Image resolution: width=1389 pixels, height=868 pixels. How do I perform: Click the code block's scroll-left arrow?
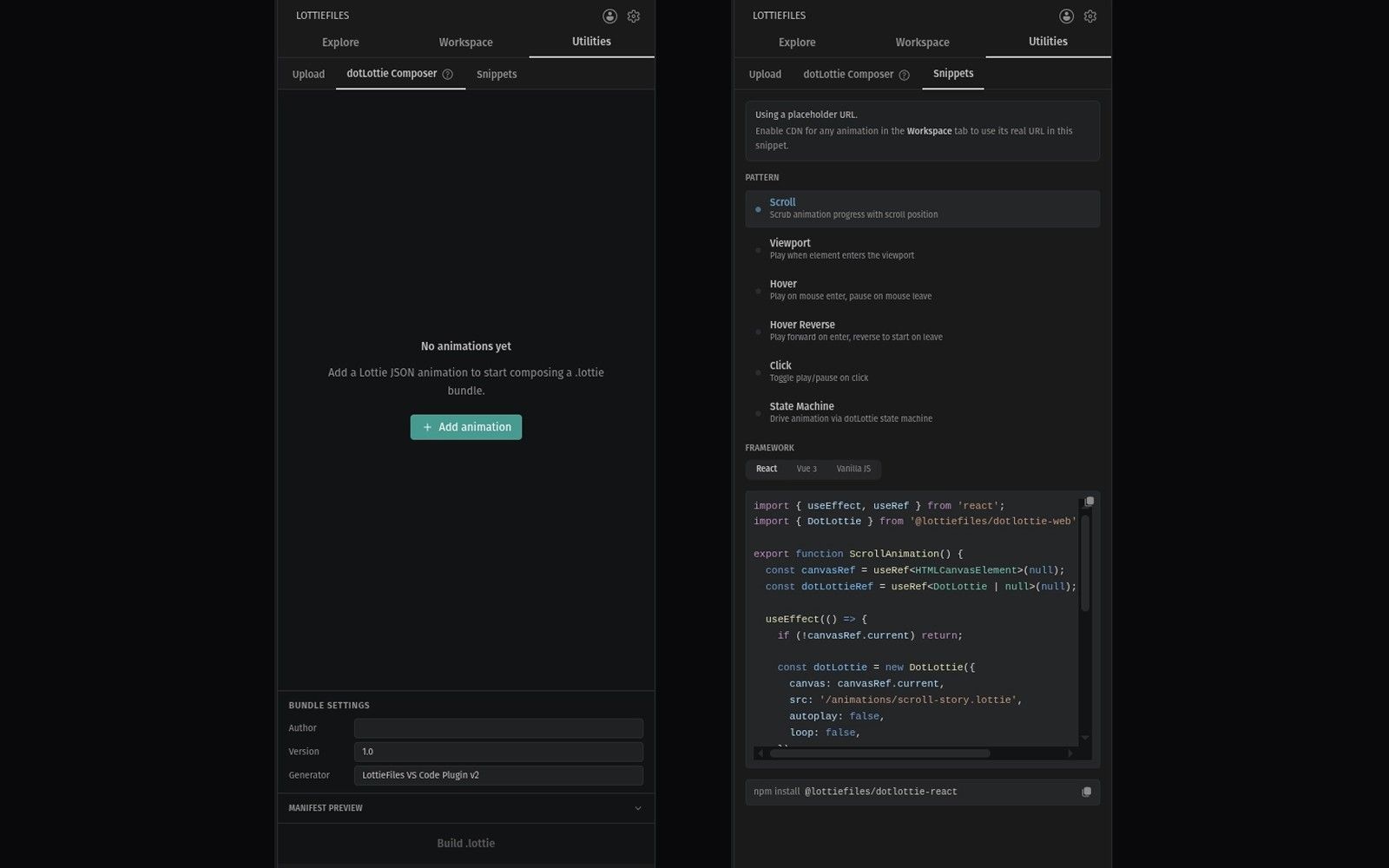coord(760,753)
